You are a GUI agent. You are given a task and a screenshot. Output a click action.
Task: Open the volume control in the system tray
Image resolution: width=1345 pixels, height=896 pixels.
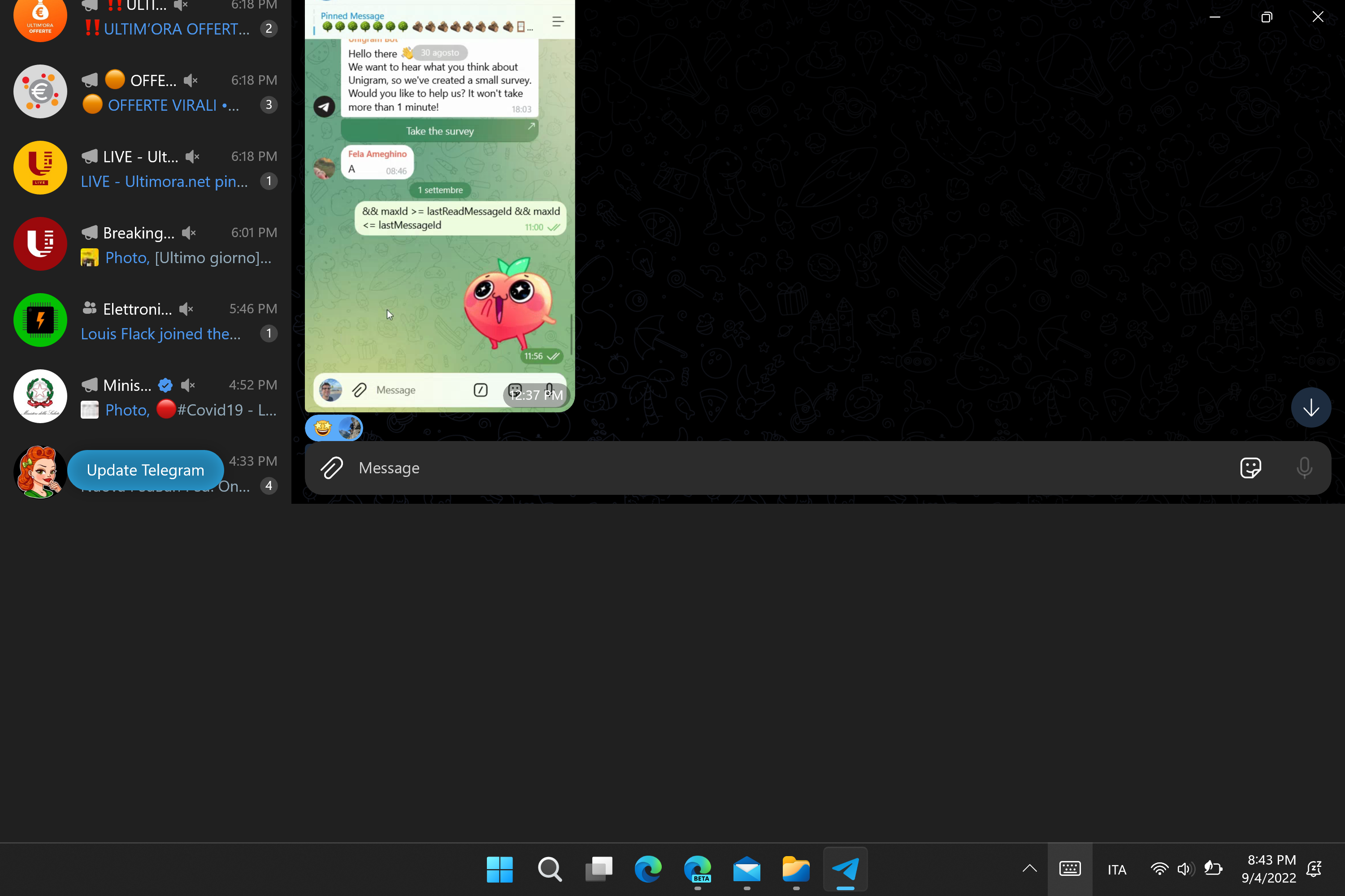tap(1185, 869)
